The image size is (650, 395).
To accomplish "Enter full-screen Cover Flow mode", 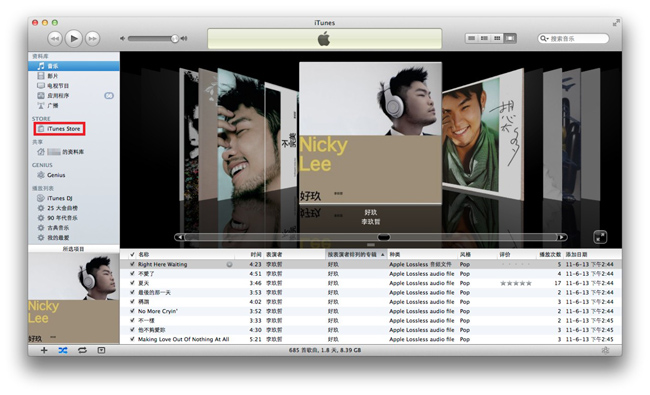I will click(x=600, y=237).
